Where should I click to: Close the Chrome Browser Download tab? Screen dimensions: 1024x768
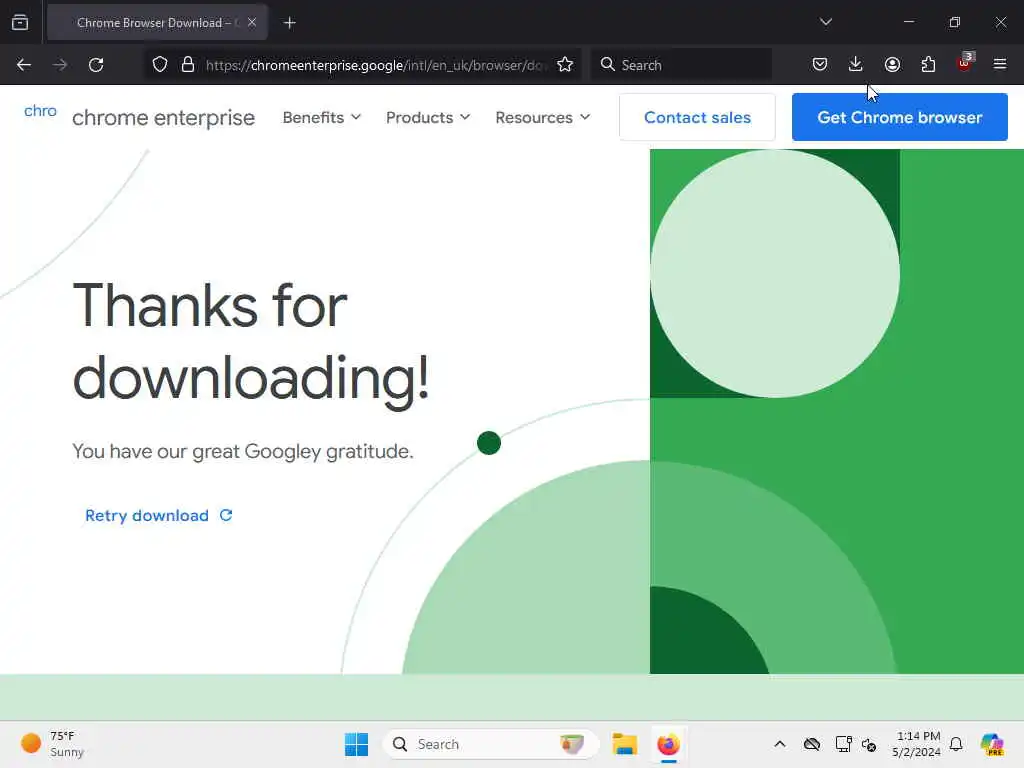(251, 22)
